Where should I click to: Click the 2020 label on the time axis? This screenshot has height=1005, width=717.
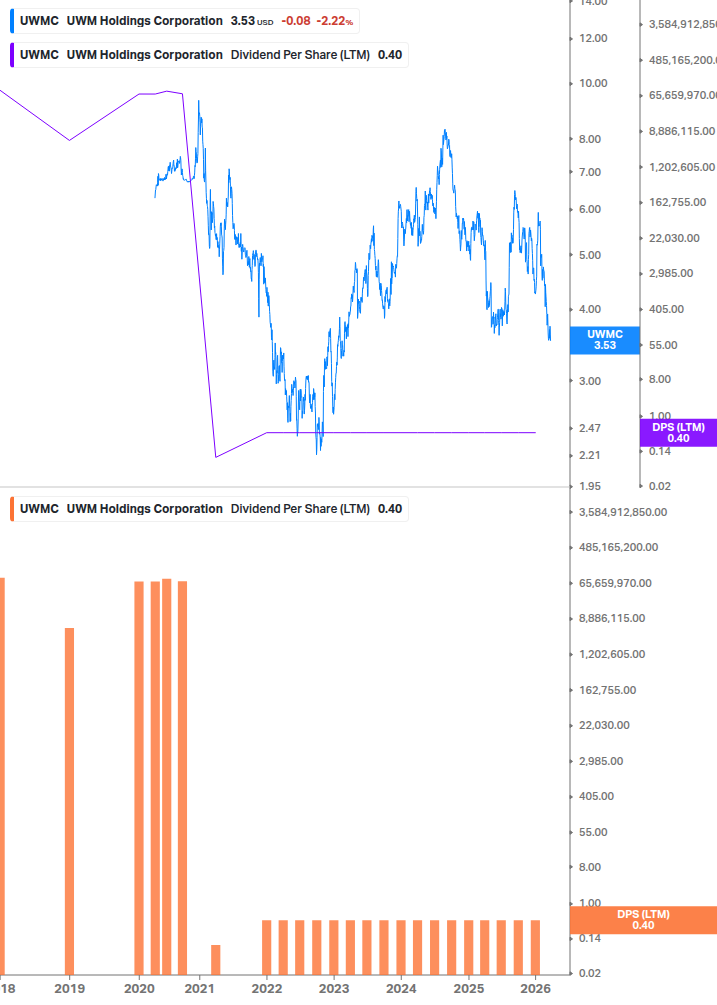pos(139,988)
